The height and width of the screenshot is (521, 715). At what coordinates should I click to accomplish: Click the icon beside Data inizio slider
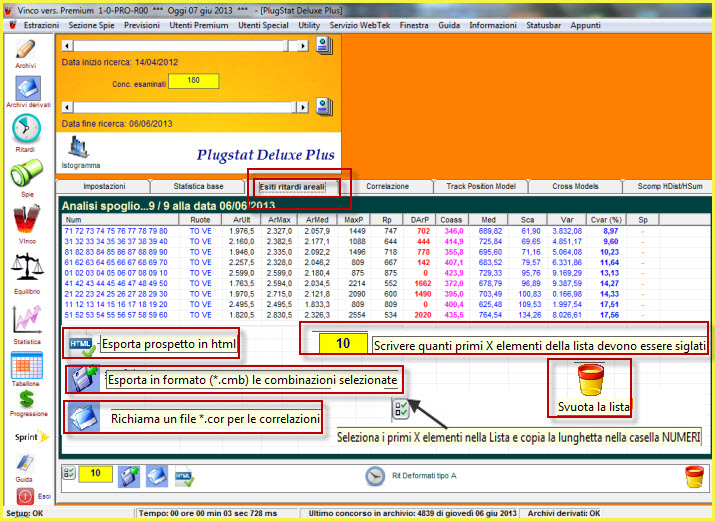click(324, 46)
